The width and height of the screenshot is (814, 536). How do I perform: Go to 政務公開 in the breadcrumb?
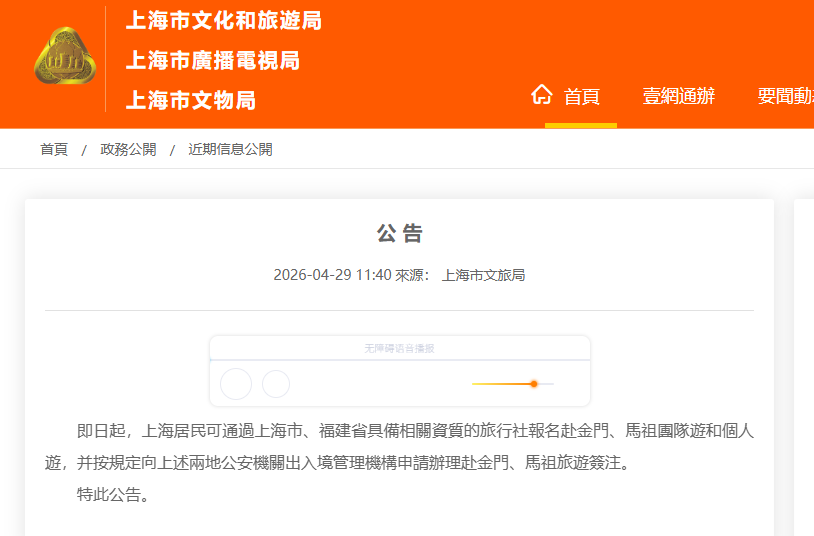(x=128, y=150)
